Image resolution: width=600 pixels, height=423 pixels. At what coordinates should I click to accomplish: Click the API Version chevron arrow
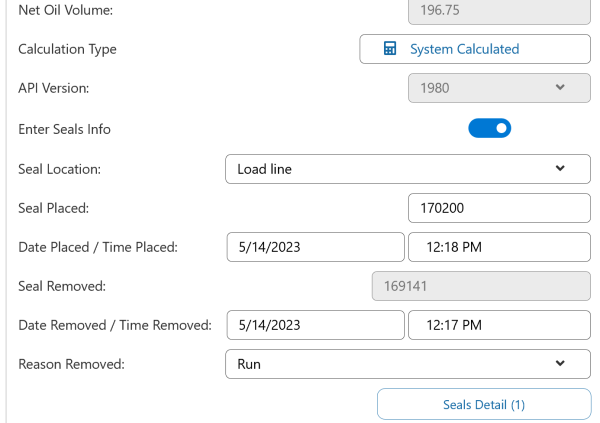pyautogui.click(x=560, y=88)
